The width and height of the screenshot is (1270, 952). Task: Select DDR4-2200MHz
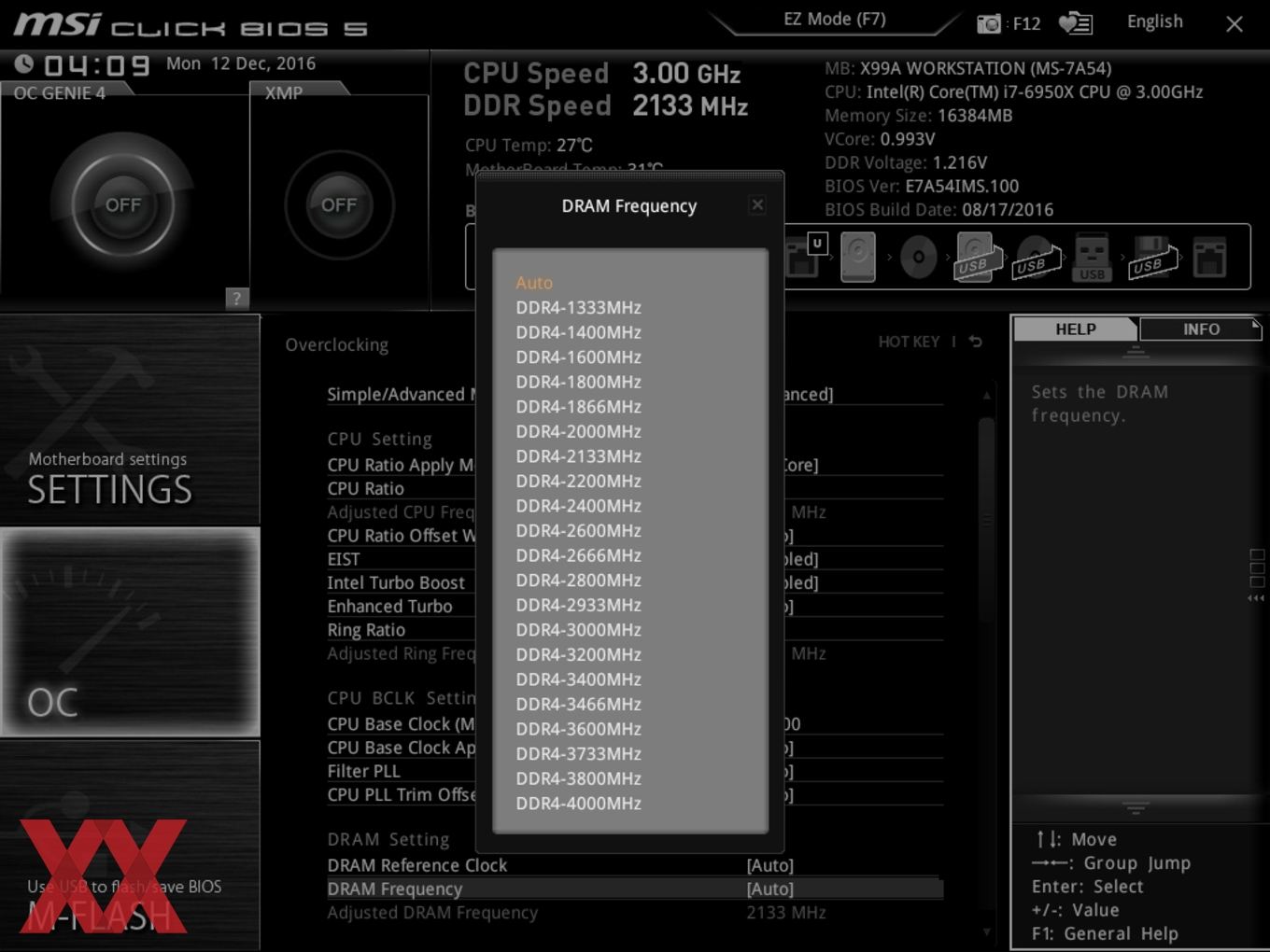tap(579, 481)
